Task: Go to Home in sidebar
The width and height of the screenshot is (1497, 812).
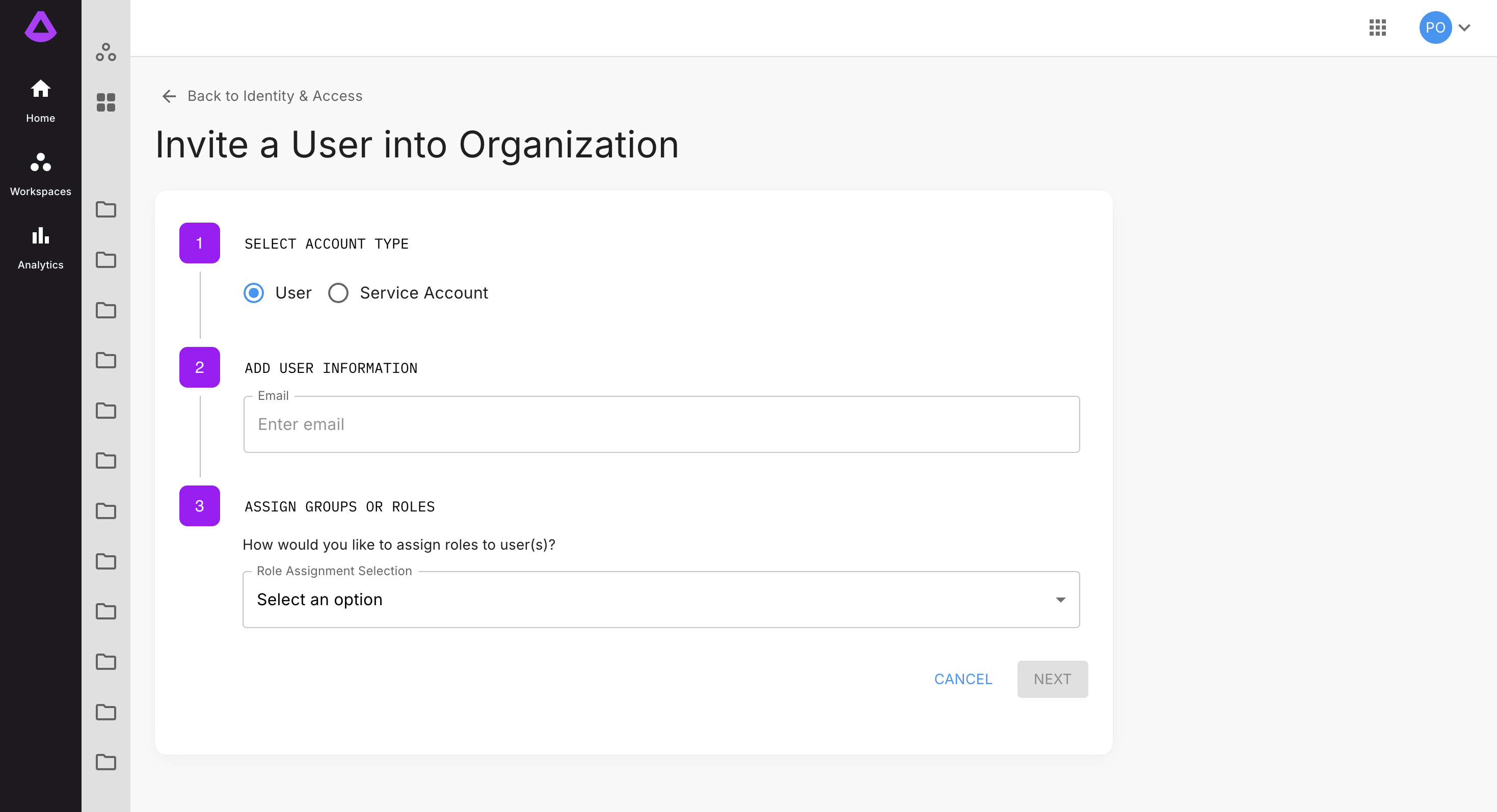Action: pyautogui.click(x=41, y=101)
